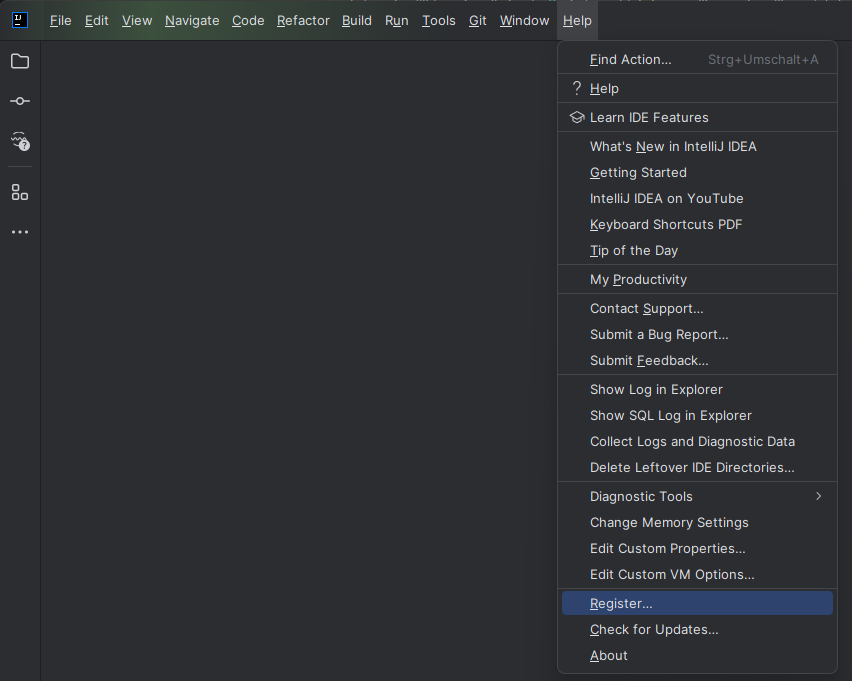Open the Learn tool window icon
852x681 pixels.
click(20, 141)
